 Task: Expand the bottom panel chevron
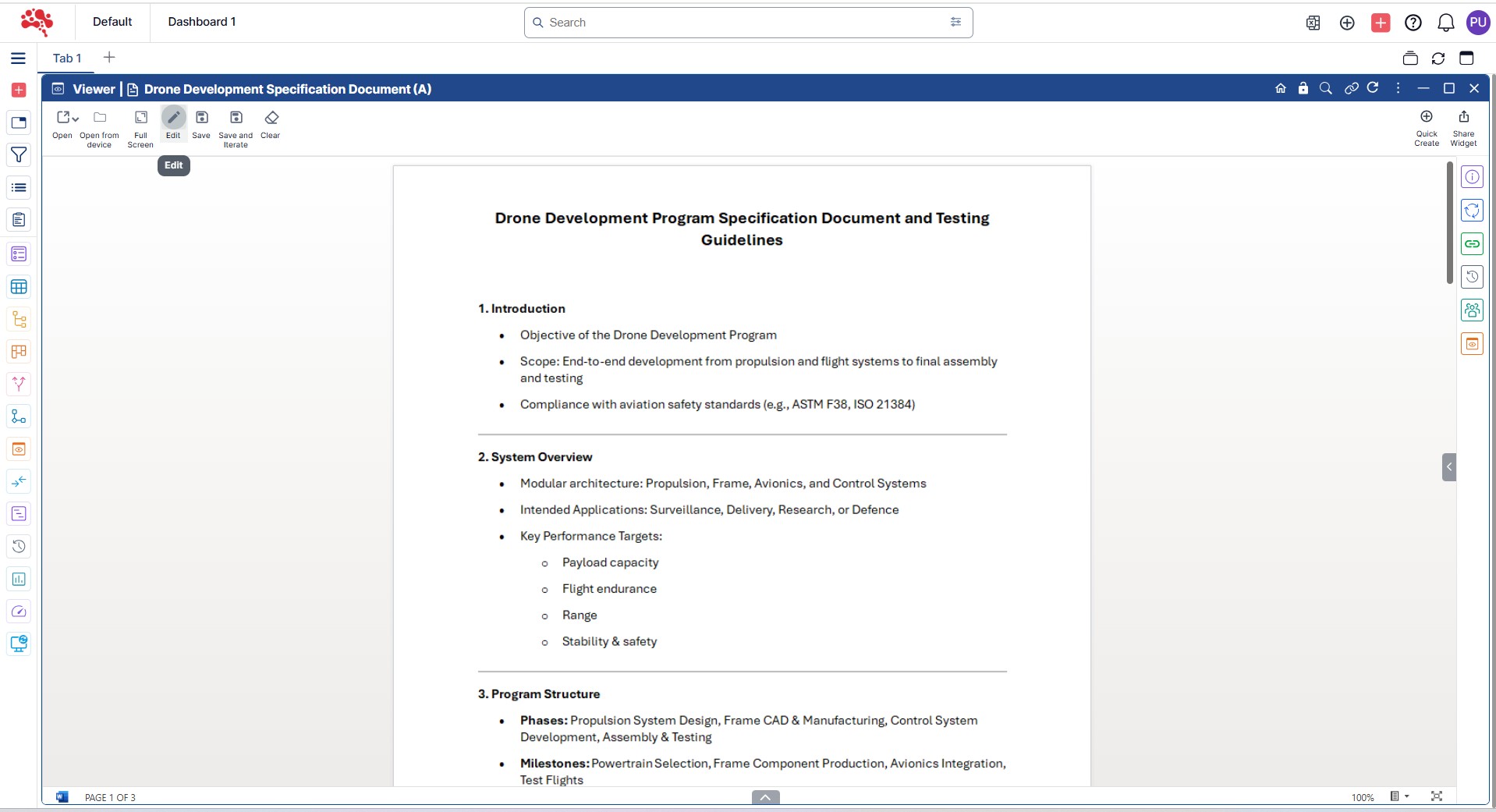click(x=765, y=797)
